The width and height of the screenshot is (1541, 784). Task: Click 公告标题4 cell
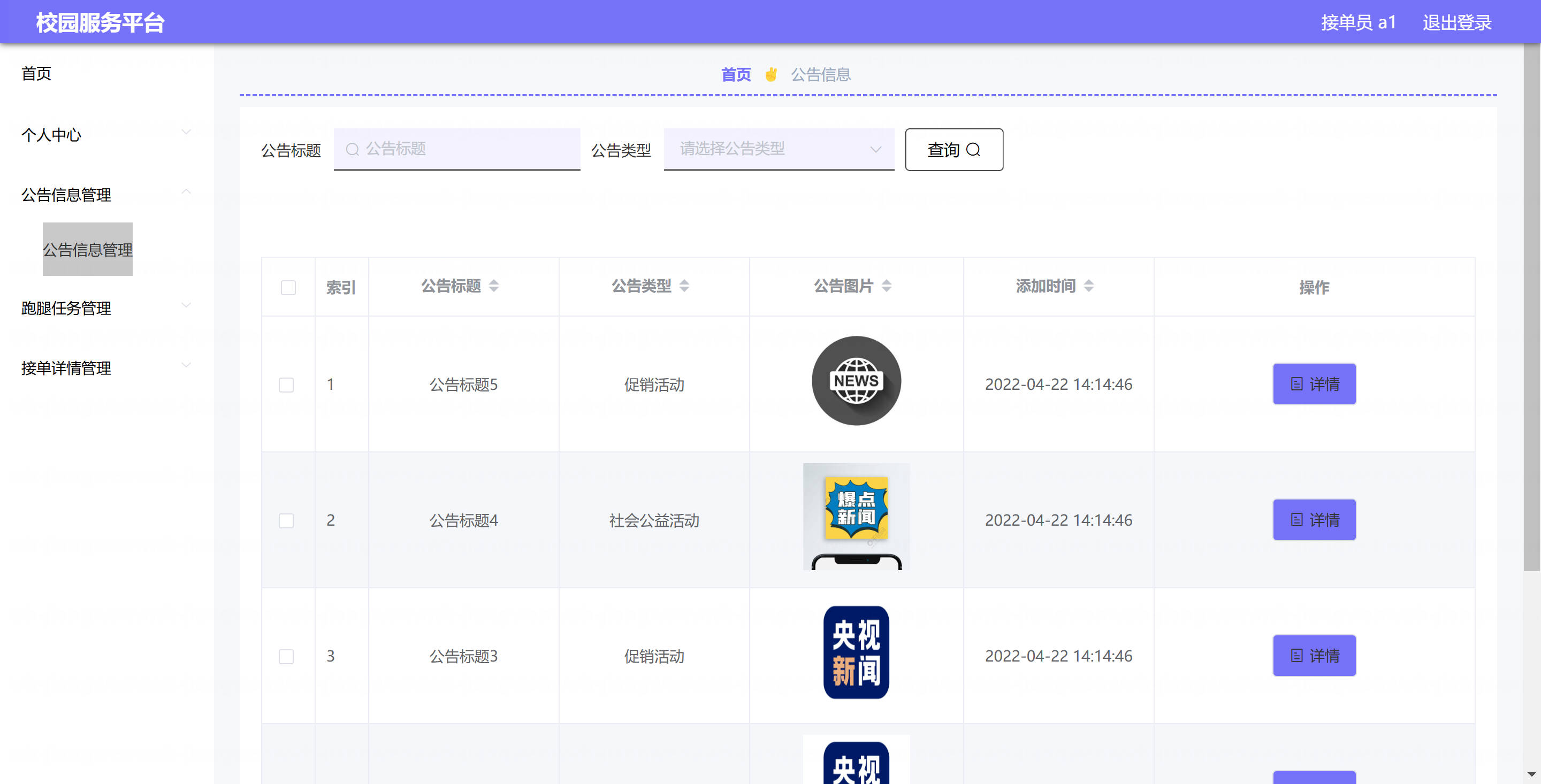463,520
